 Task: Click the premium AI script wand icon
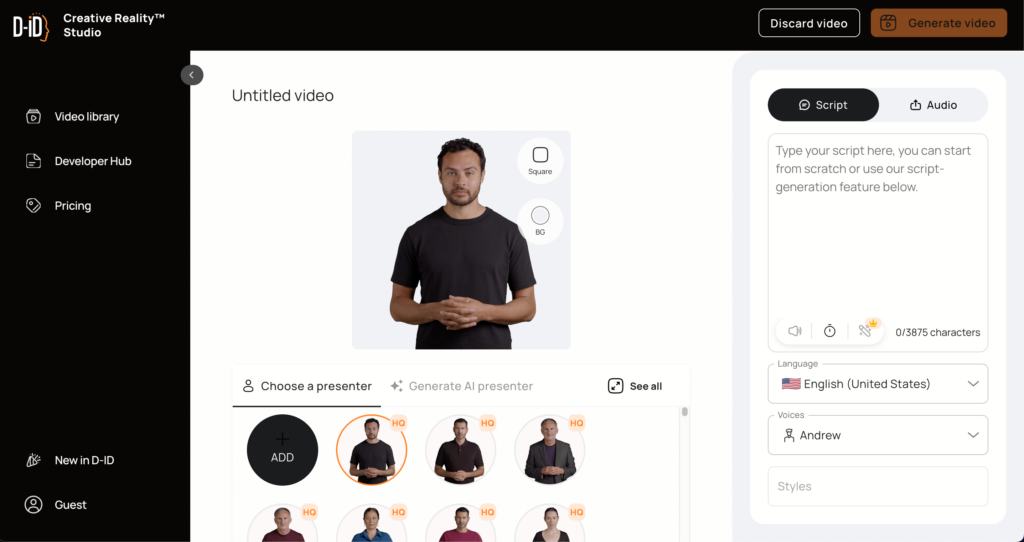(866, 330)
